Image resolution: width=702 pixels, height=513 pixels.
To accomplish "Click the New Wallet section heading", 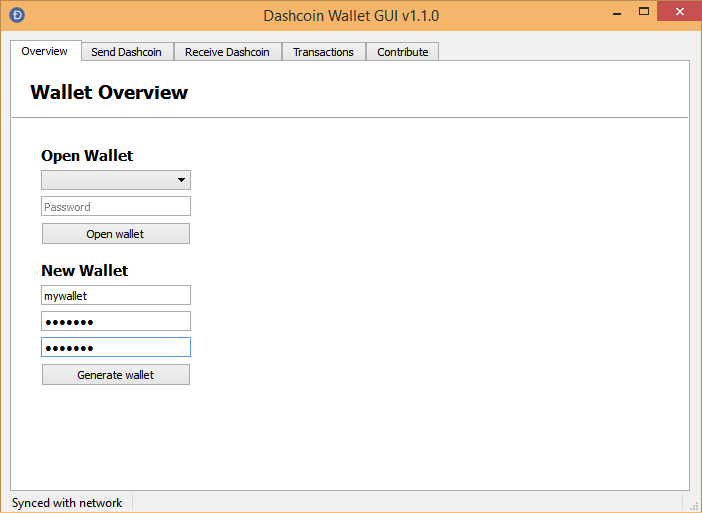I will click(85, 271).
